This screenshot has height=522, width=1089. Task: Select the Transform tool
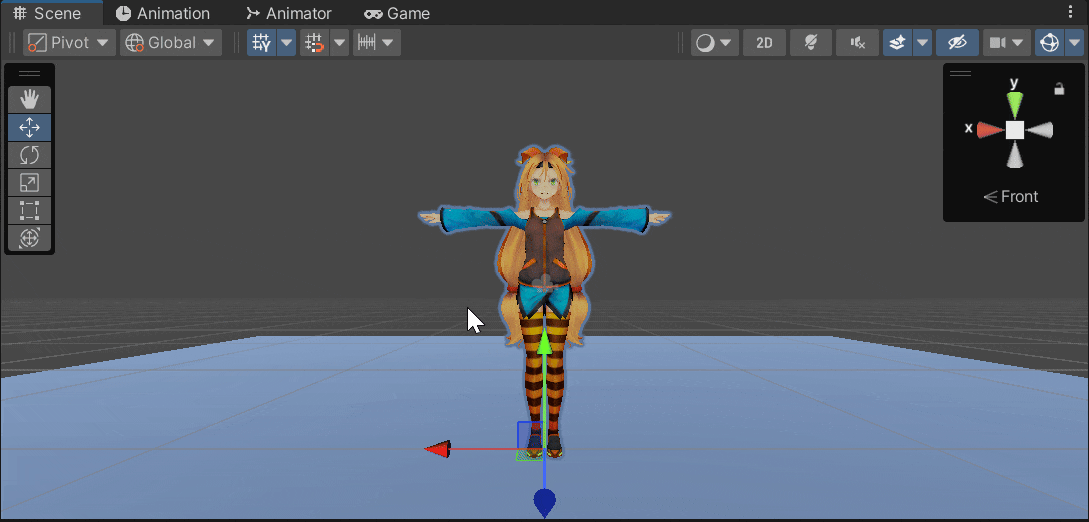(29, 238)
